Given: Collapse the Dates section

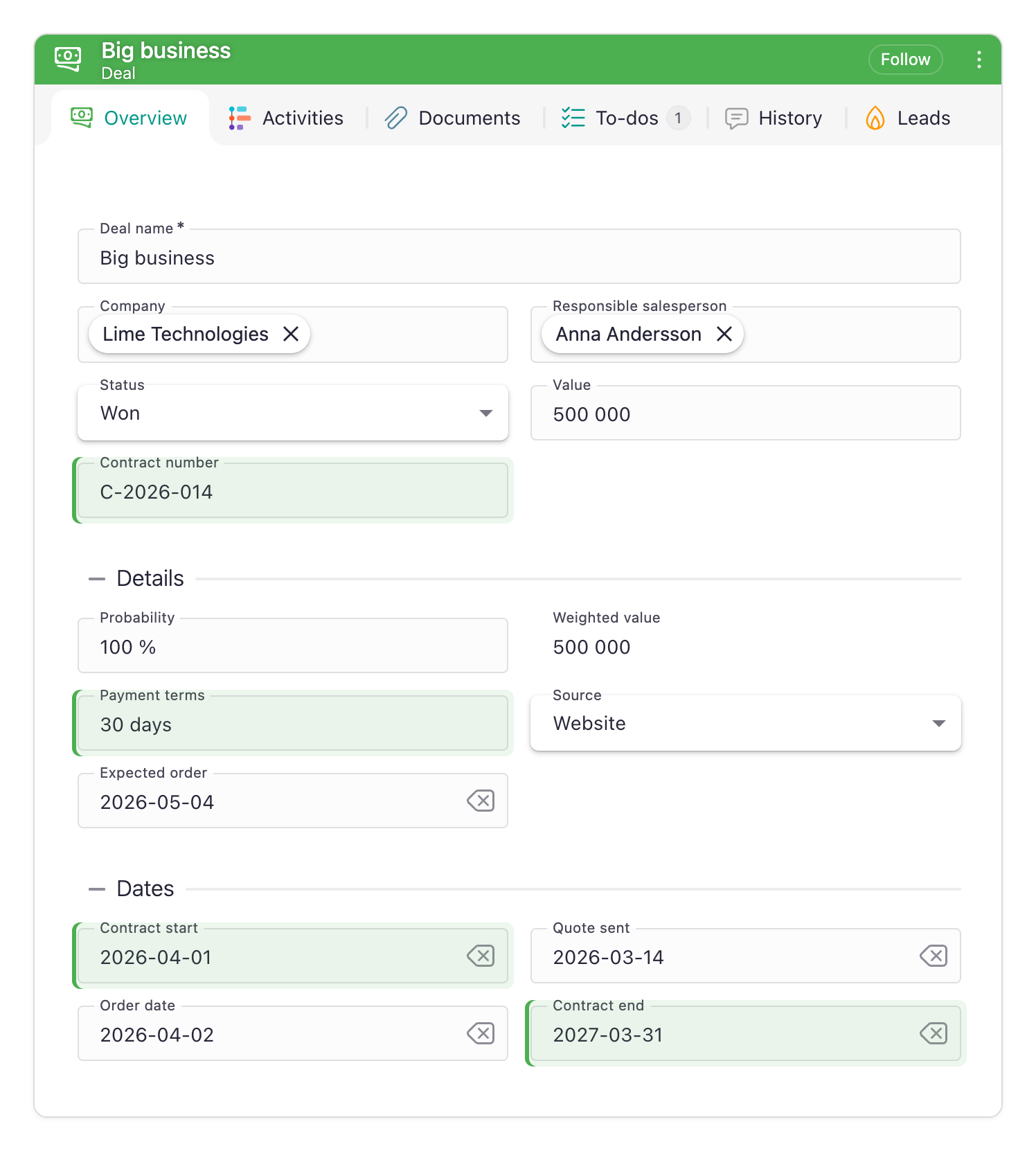Looking at the screenshot, I should (x=97, y=889).
